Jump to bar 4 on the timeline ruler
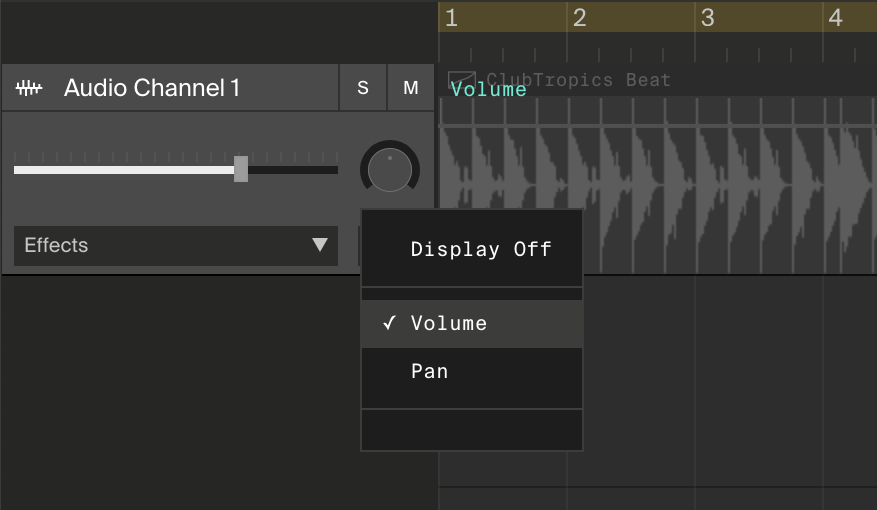877x510 pixels. point(836,18)
